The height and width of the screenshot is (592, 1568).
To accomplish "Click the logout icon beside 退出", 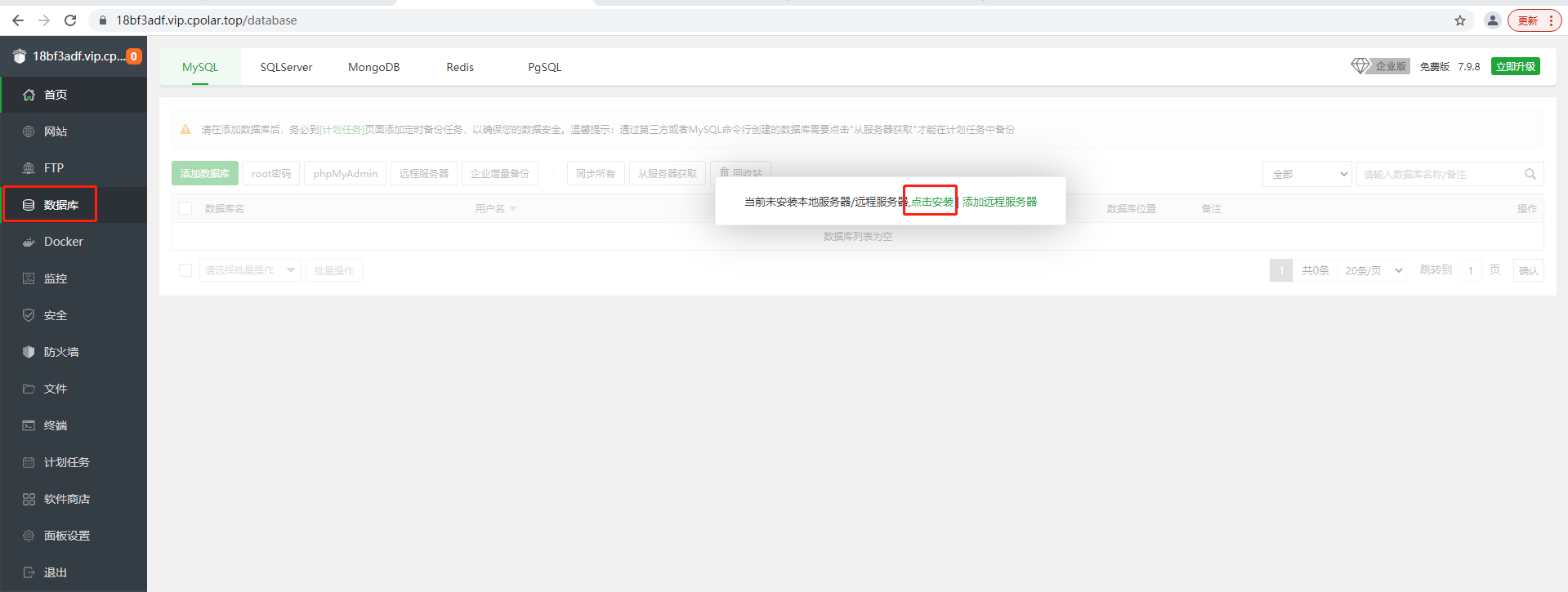I will click(x=29, y=572).
